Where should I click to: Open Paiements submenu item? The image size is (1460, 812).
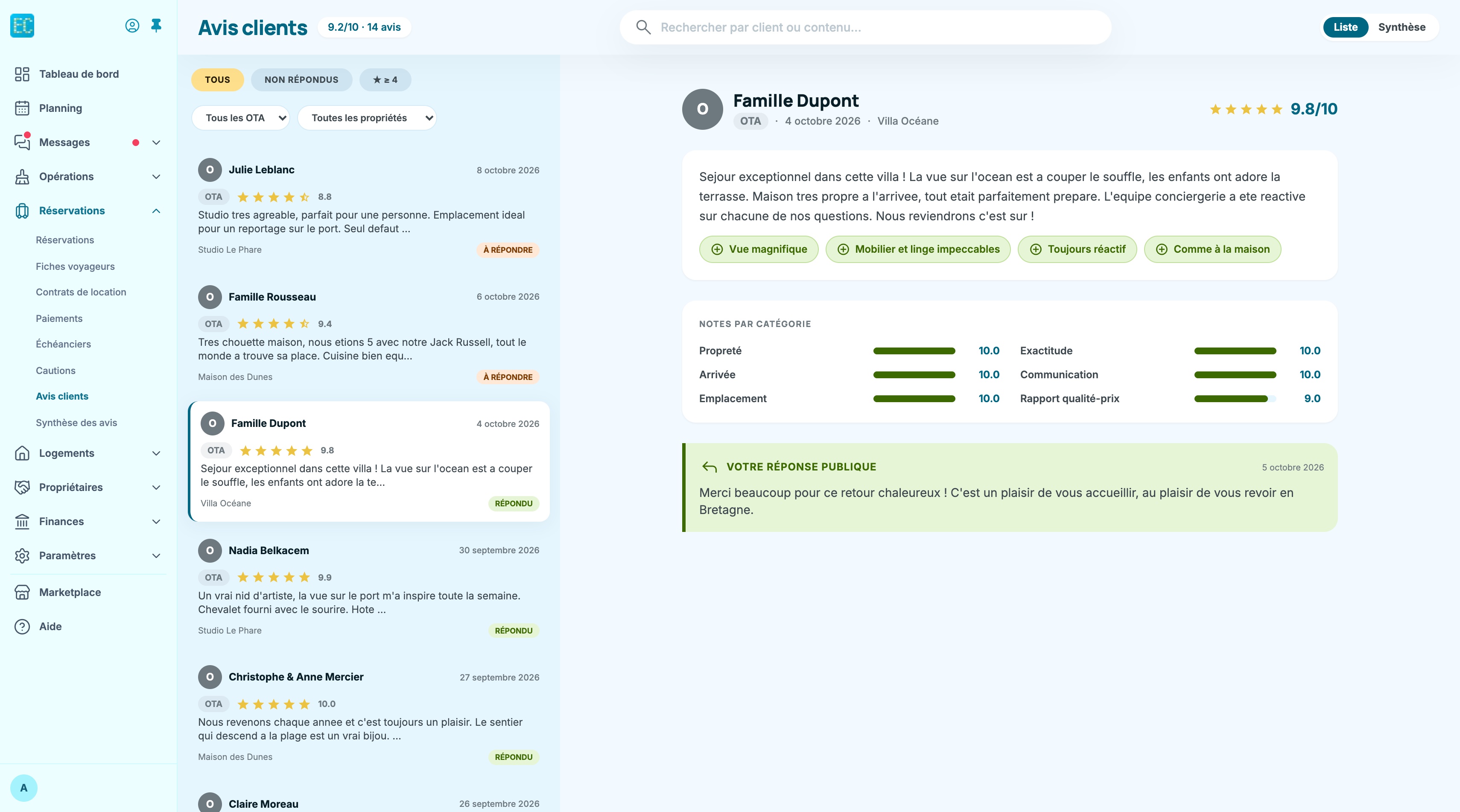pyautogui.click(x=59, y=318)
